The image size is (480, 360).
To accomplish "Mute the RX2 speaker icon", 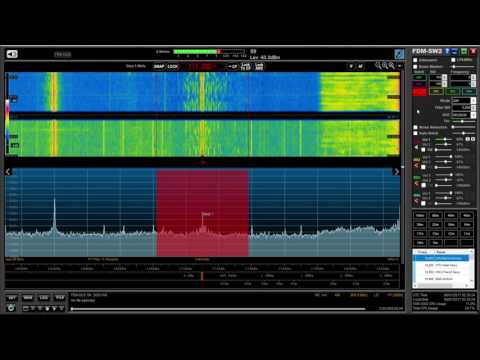I will coord(416,165).
